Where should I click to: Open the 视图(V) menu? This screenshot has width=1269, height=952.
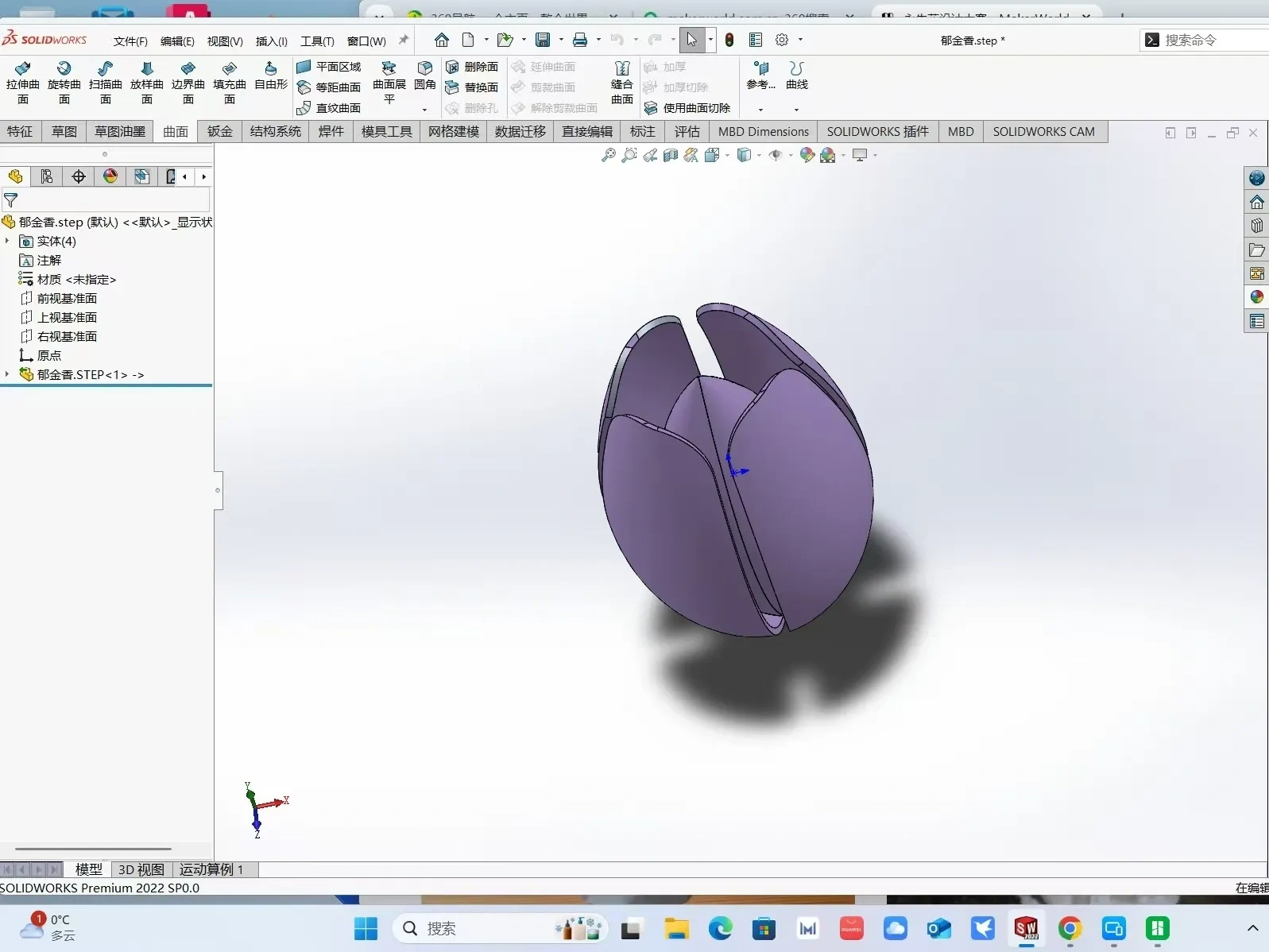pyautogui.click(x=225, y=41)
